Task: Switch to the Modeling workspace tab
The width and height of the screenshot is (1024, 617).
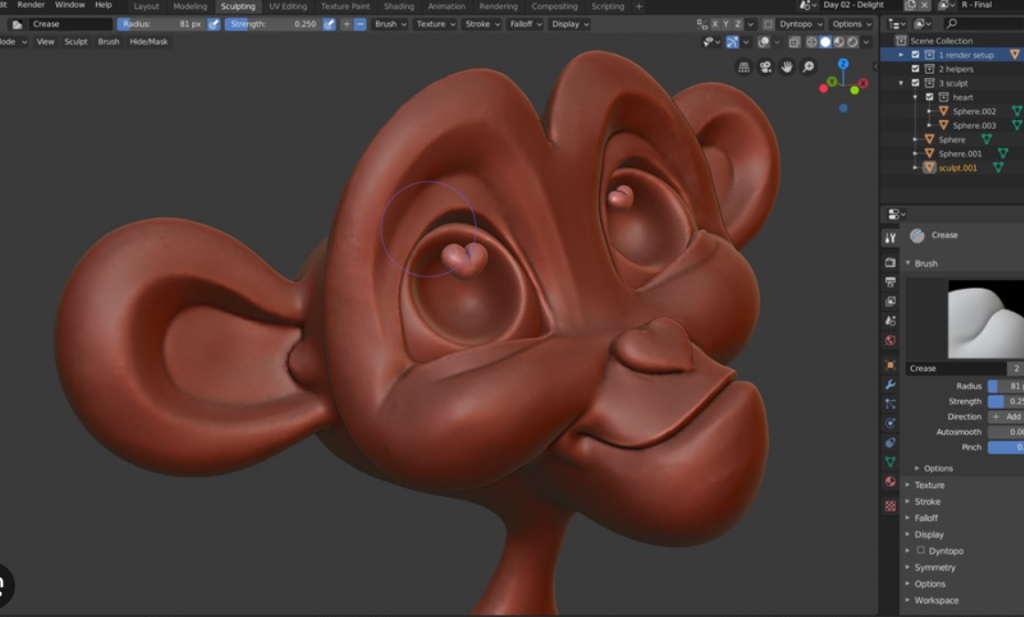Action: click(x=190, y=7)
